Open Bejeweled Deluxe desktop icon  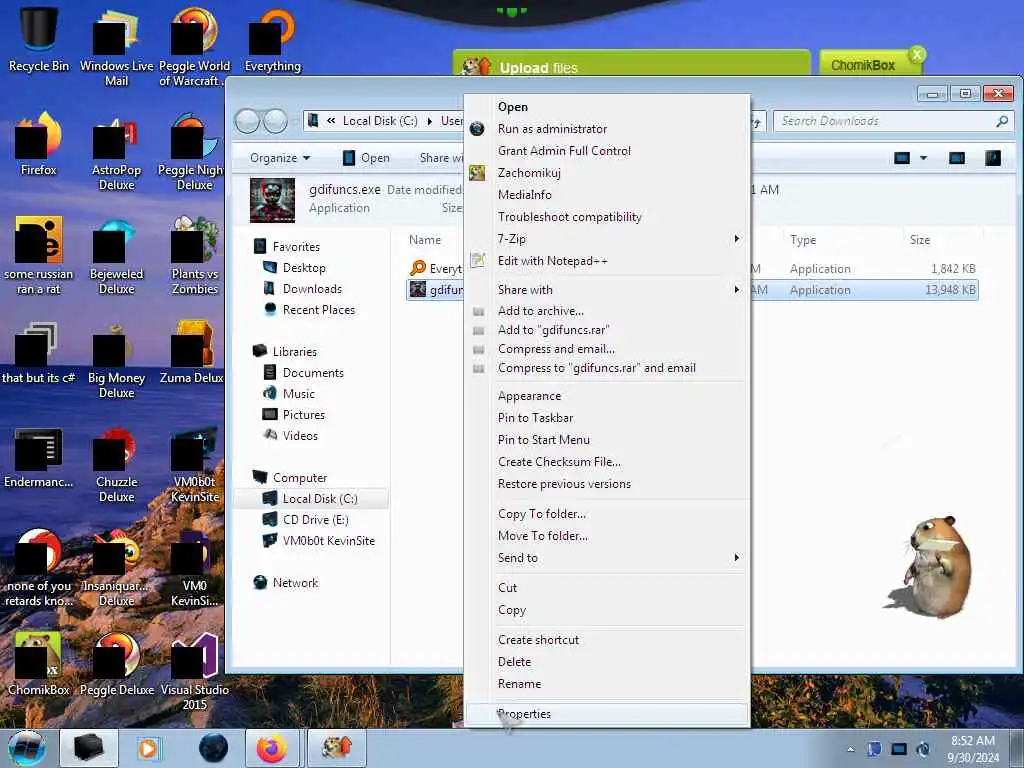coord(116,256)
